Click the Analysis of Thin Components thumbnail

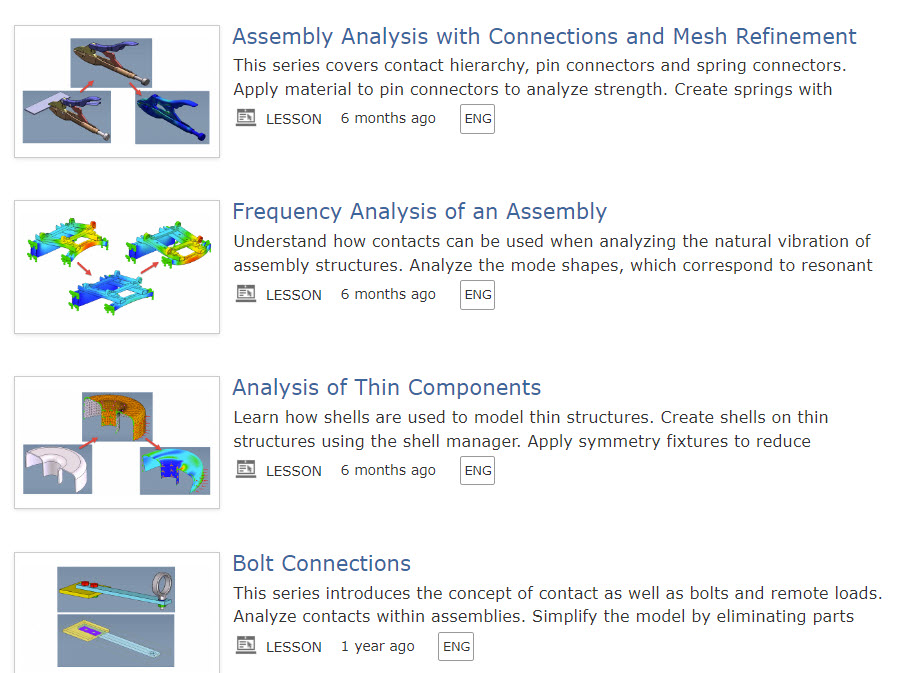point(116,442)
